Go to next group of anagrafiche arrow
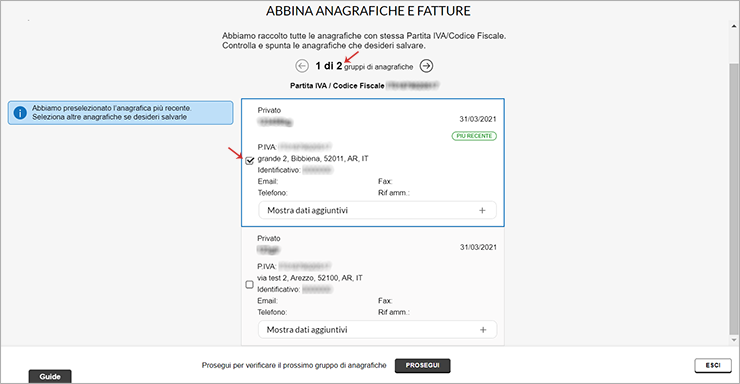This screenshot has height=384, width=740. click(x=427, y=66)
